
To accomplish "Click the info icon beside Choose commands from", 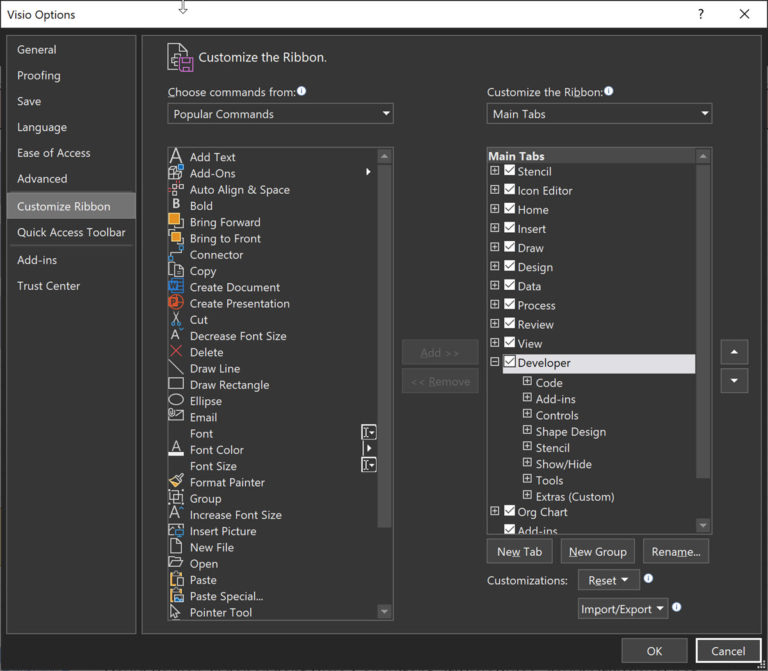I will point(302,91).
